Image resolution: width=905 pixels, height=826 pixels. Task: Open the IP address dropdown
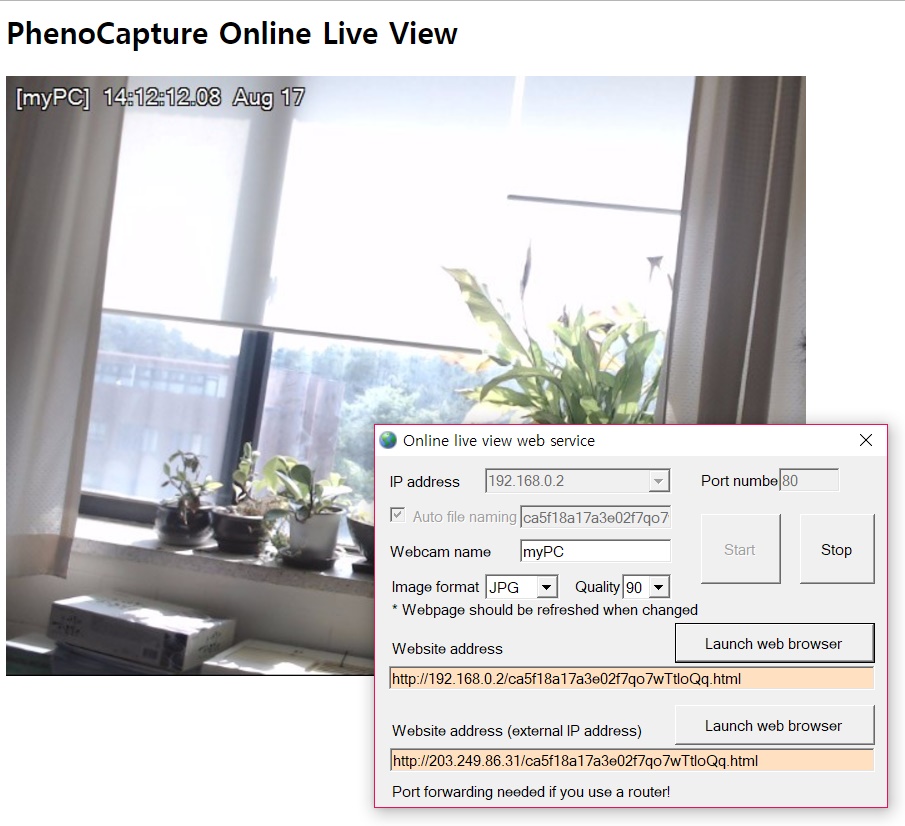[658, 481]
